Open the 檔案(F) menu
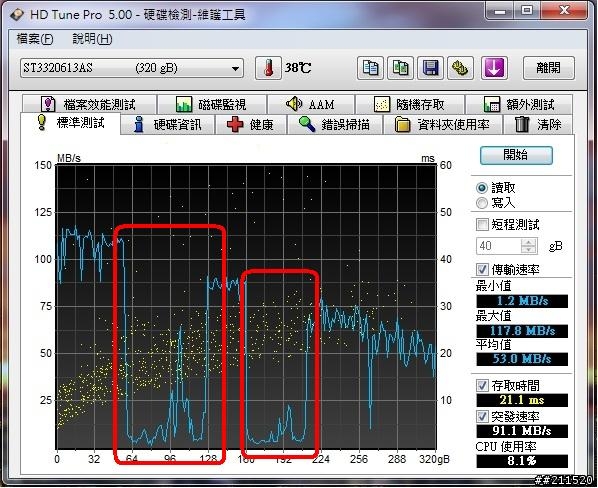Screen dimensions: 598x488 (x=35, y=39)
